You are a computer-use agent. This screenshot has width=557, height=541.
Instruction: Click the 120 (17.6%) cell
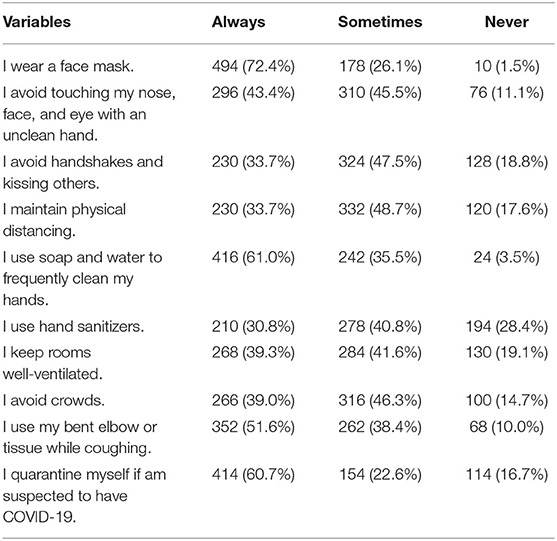(507, 210)
